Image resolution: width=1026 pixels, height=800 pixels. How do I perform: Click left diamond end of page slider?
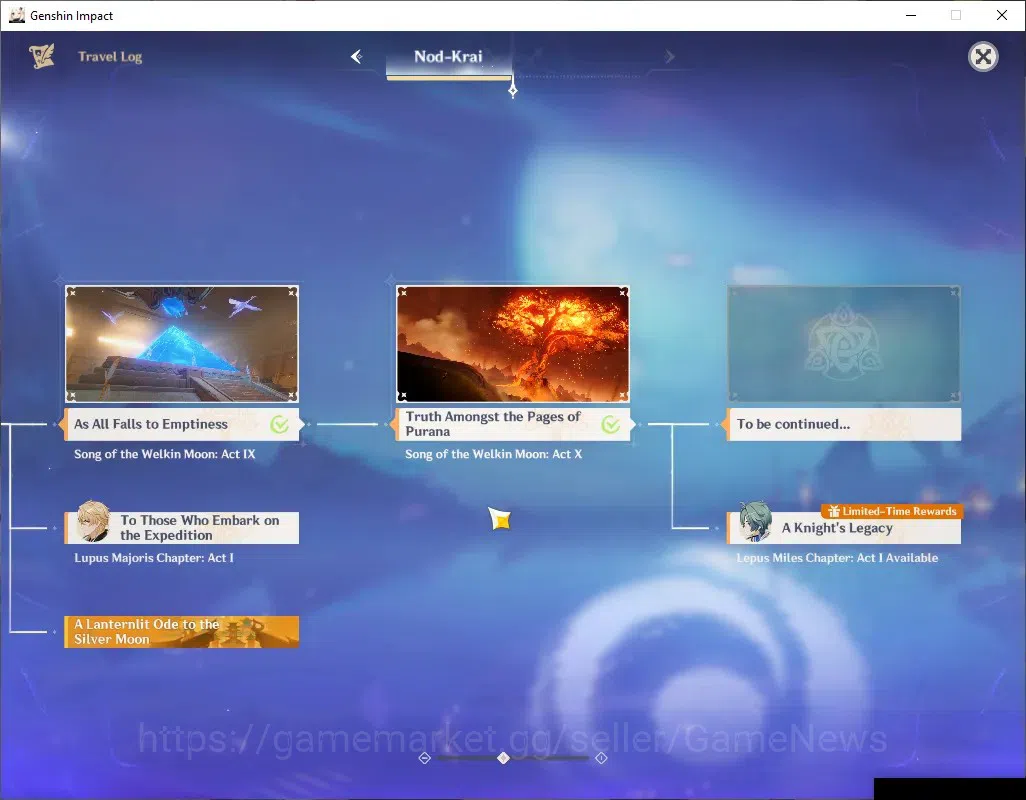pos(425,757)
